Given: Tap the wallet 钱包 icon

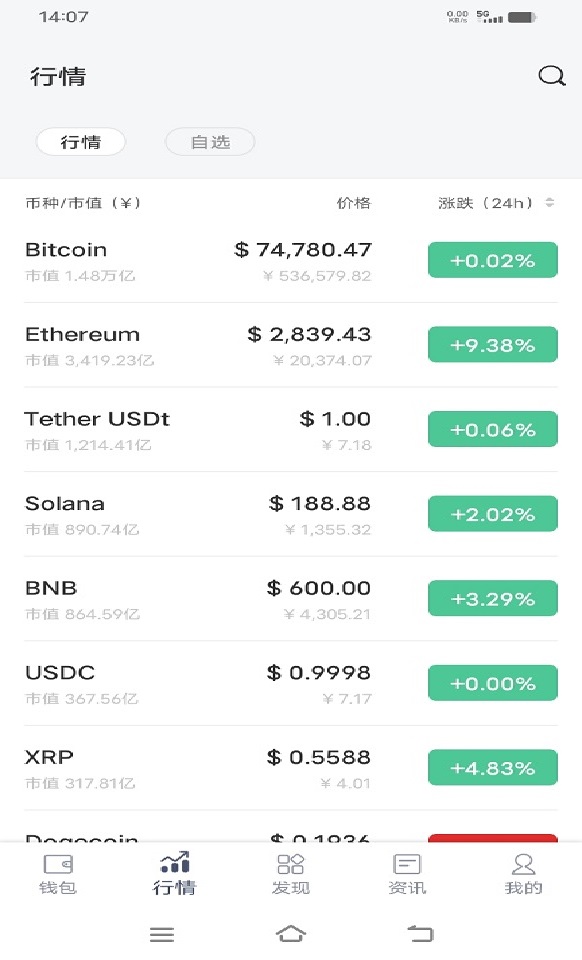Looking at the screenshot, I should tap(58, 864).
